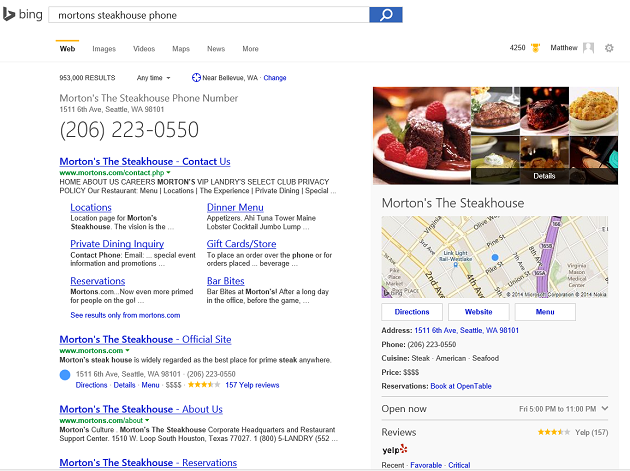This screenshot has width=630, height=471.
Task: Expand the arrow beside www.mortons.com/about
Action: coord(147,420)
